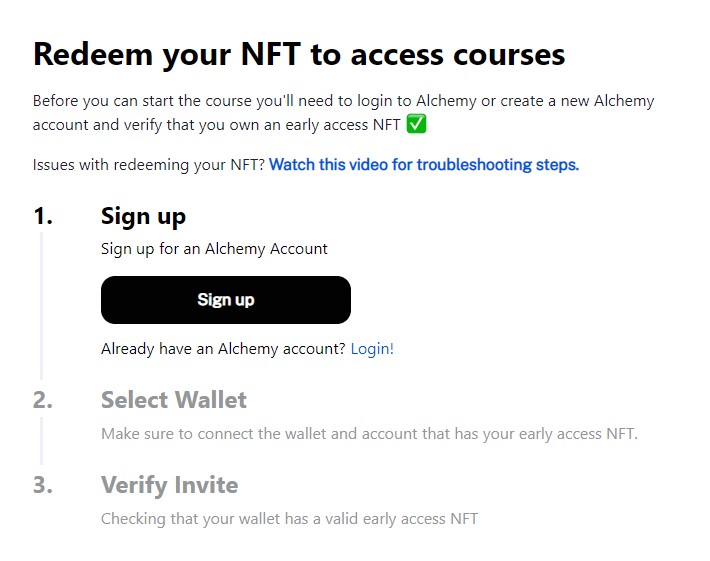Click the green check mark emoji
The image size is (710, 561).
point(416,125)
